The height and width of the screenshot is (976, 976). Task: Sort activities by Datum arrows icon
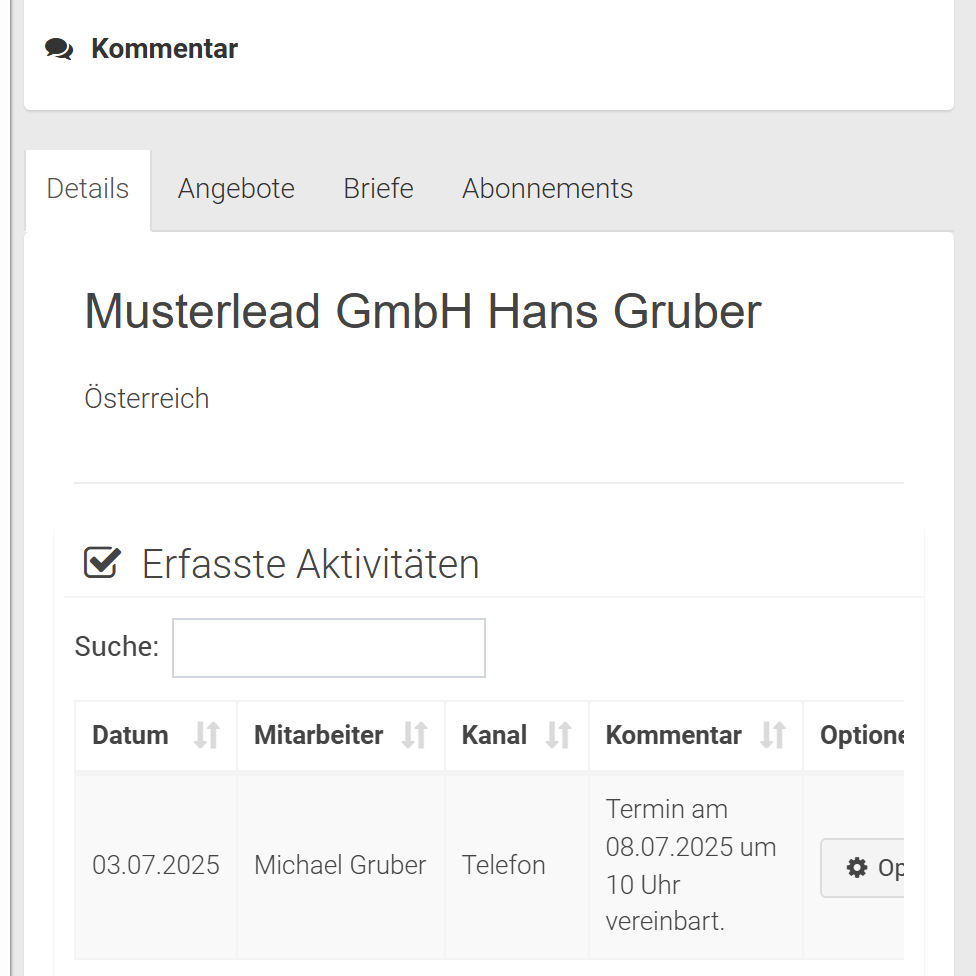(x=207, y=735)
